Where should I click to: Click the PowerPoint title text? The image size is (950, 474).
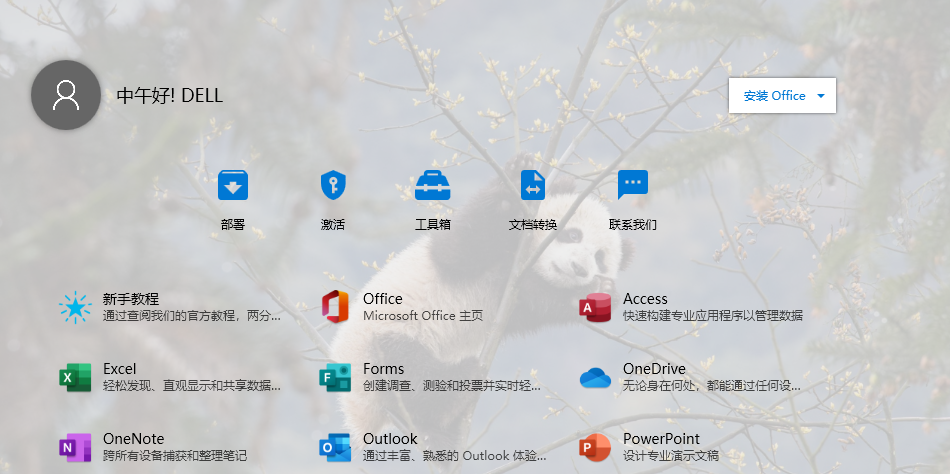pyautogui.click(x=661, y=438)
